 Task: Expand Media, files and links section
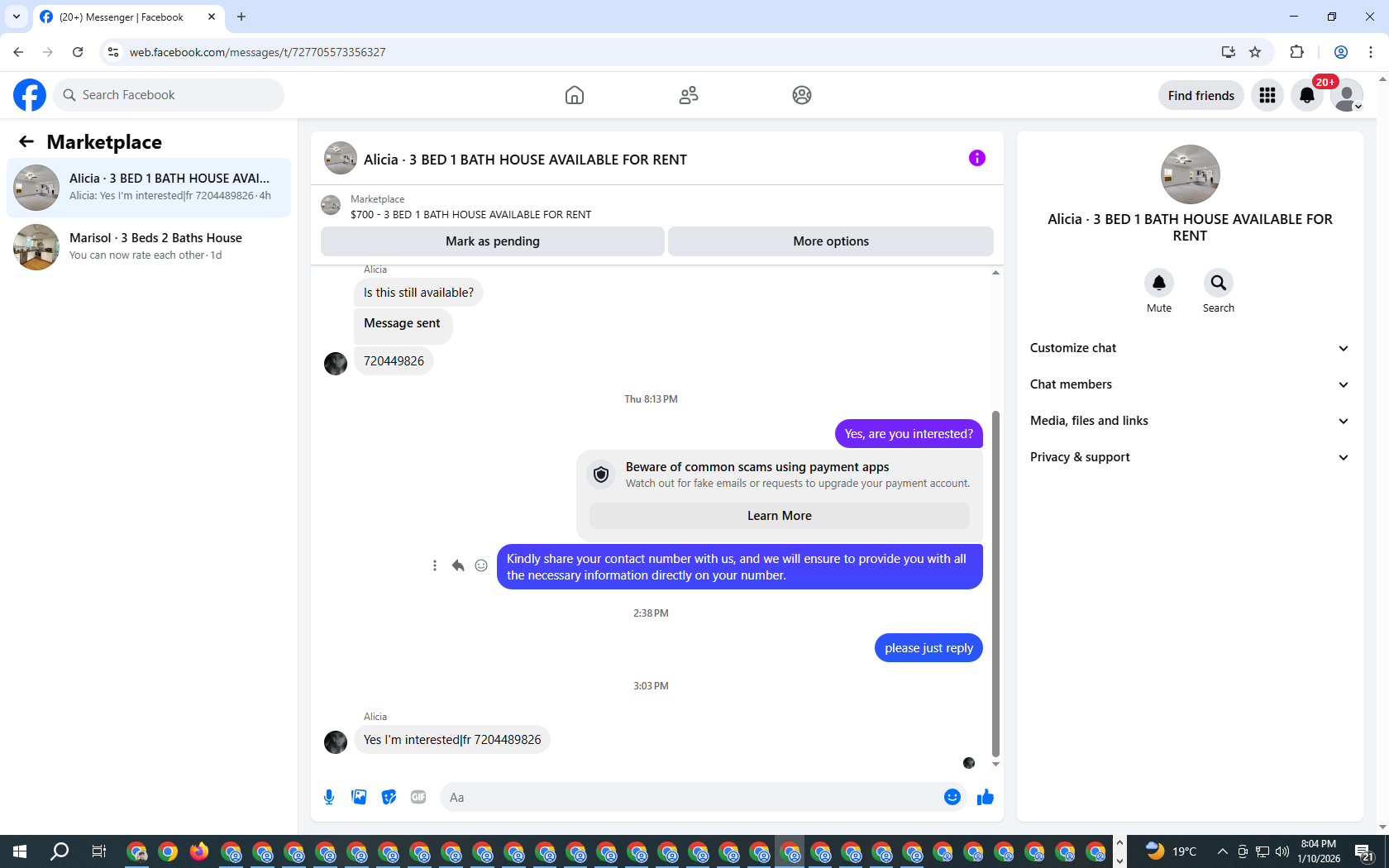1190,421
